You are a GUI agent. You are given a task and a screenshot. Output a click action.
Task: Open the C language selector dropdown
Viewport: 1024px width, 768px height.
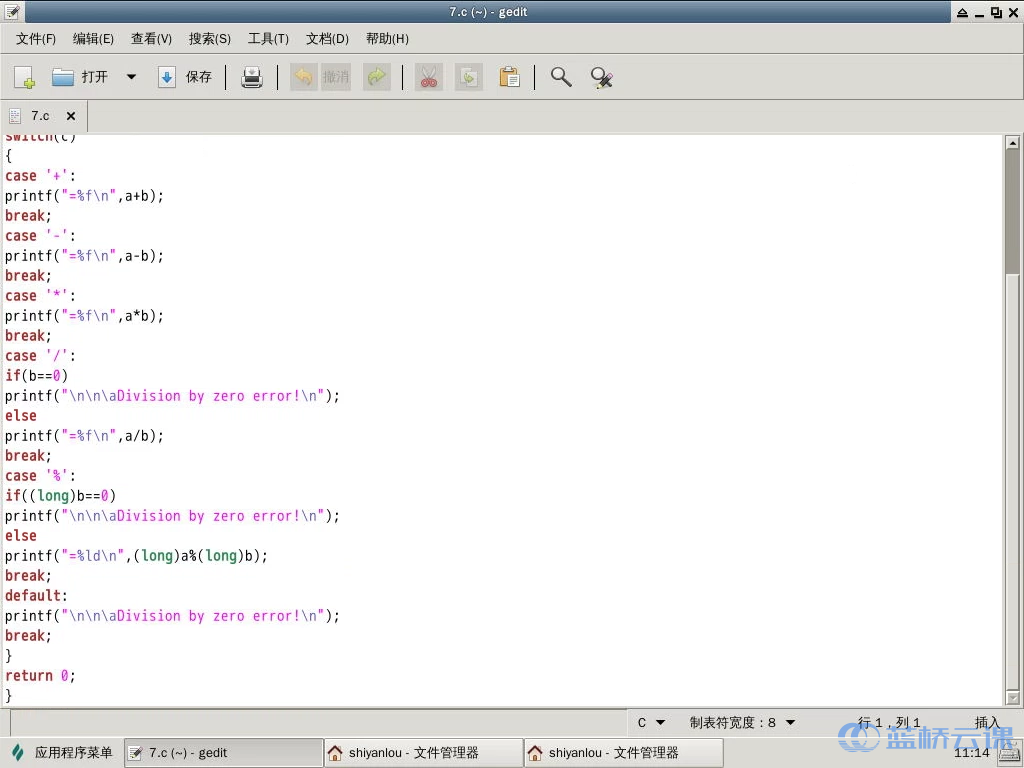[x=651, y=722]
